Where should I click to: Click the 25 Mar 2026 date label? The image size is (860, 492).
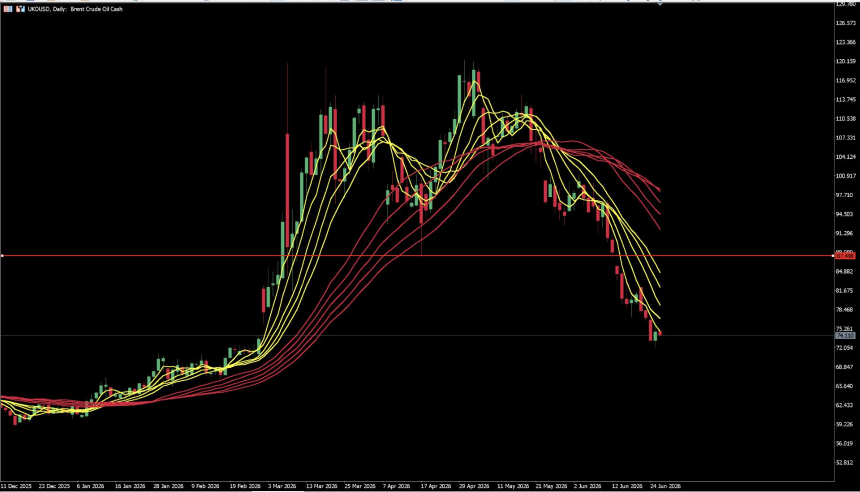[x=360, y=487]
